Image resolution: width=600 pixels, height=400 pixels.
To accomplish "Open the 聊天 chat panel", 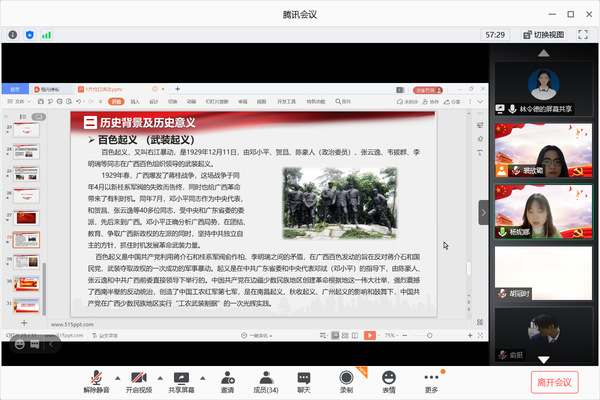I will coord(304,382).
